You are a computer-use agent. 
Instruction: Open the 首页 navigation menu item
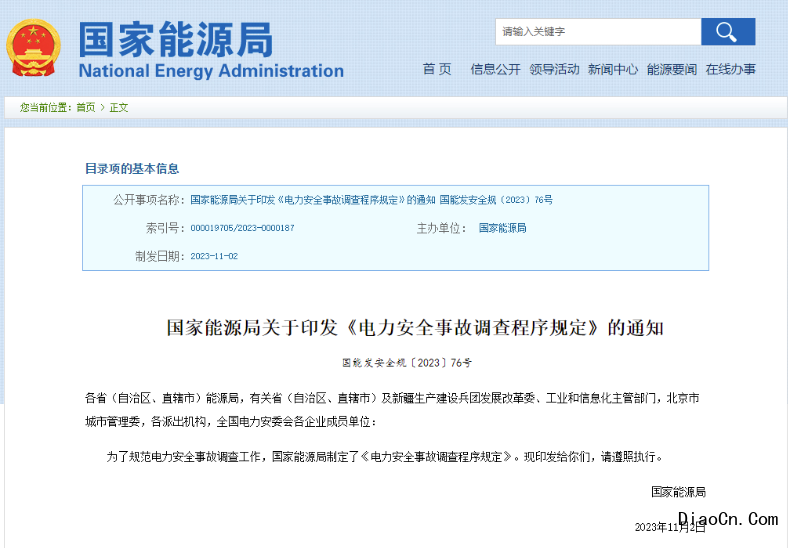coord(437,69)
